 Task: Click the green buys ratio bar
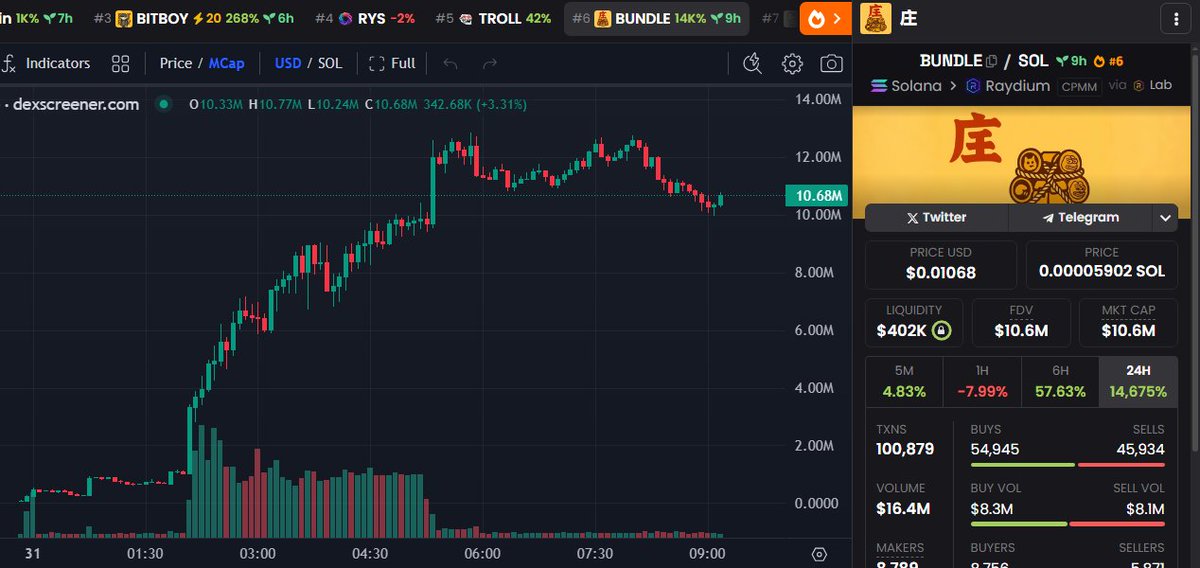point(1022,464)
